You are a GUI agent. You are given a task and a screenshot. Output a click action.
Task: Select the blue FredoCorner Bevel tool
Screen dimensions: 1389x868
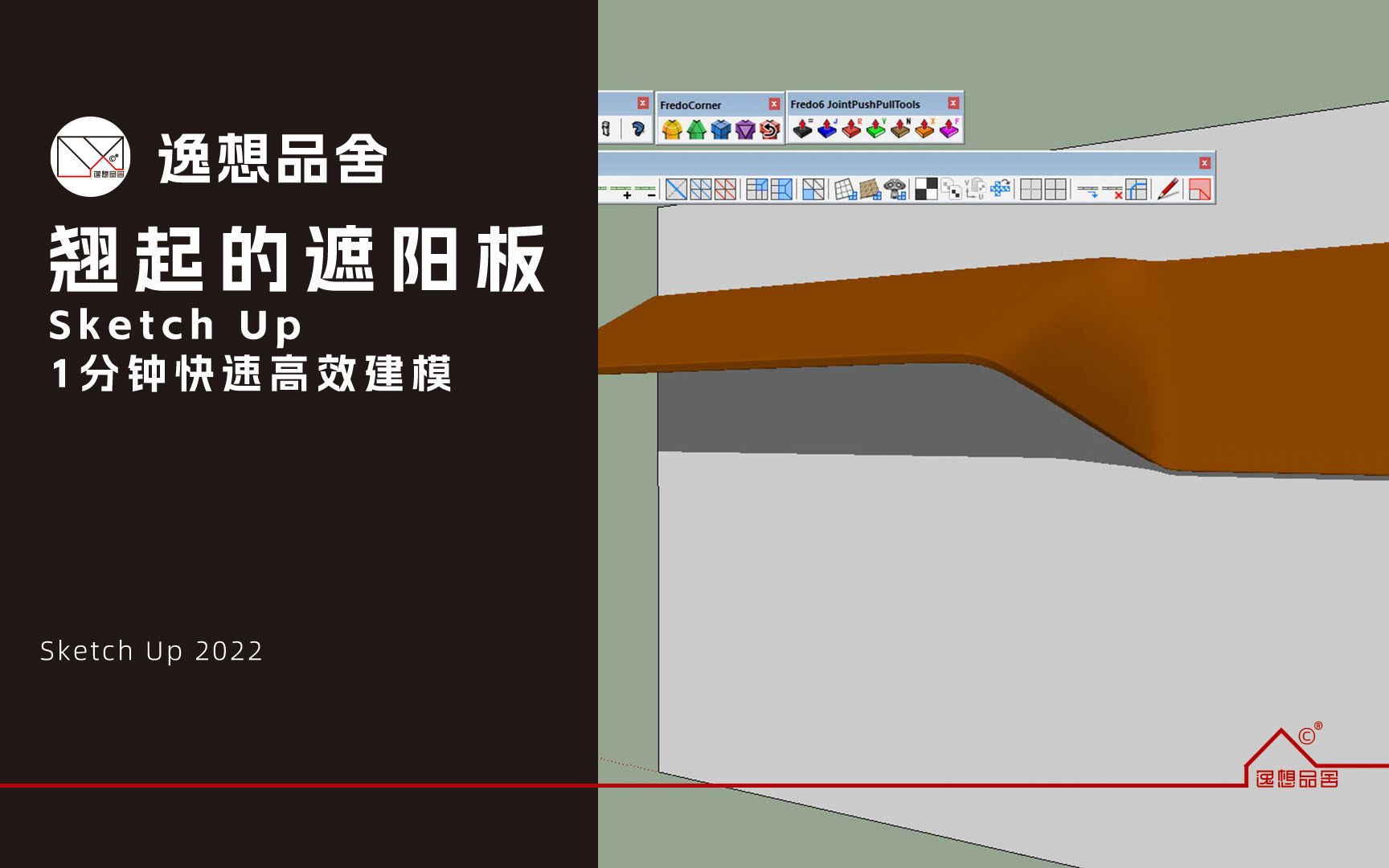tap(721, 129)
